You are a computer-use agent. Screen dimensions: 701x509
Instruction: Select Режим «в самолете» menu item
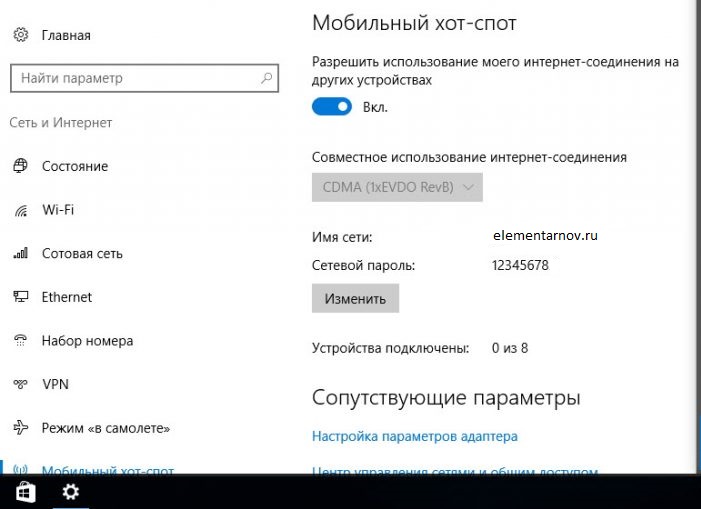click(105, 428)
